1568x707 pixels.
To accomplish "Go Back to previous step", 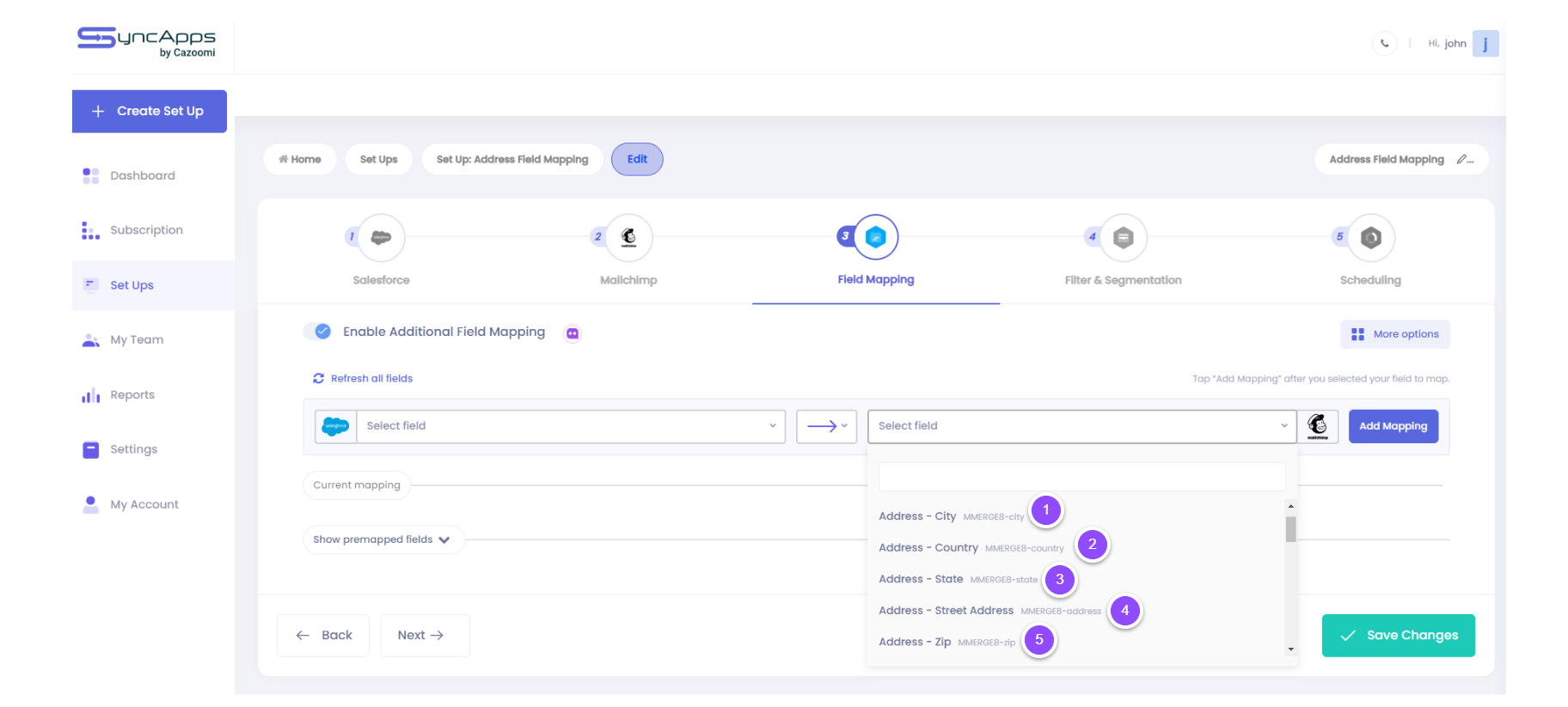I will click(x=323, y=636).
